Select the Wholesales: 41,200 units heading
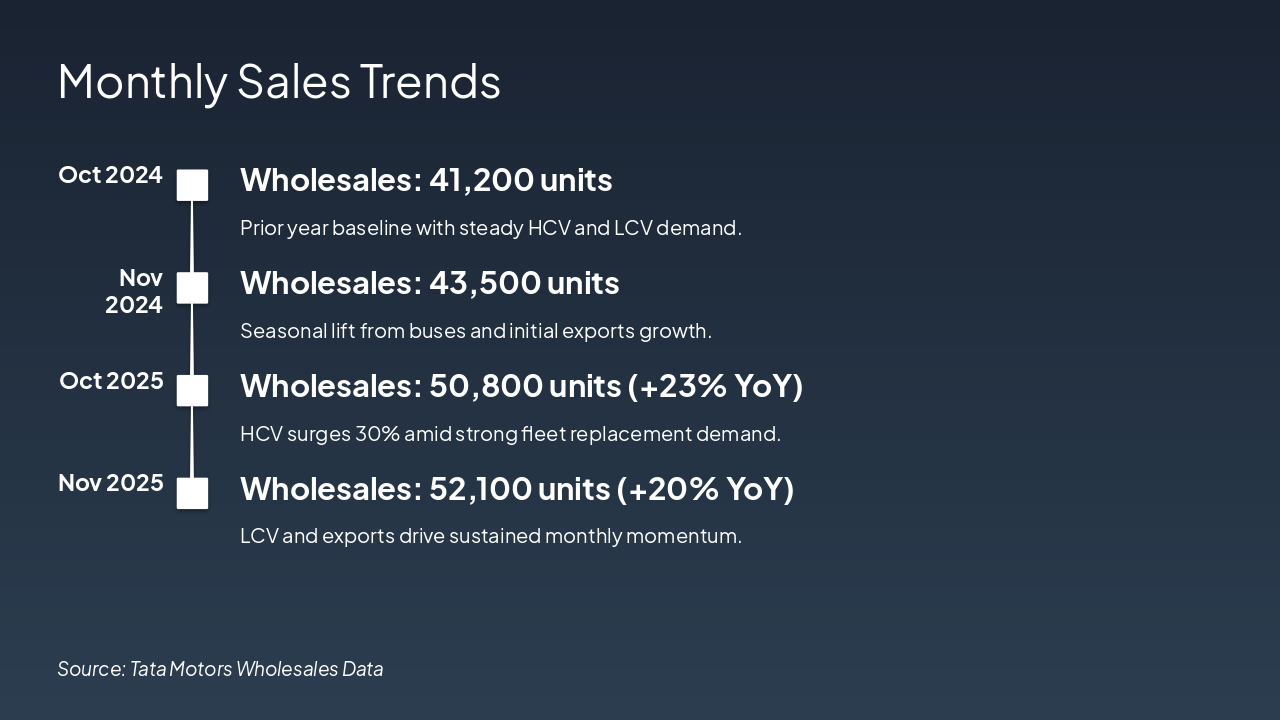Screen dimensions: 1280x720 (426, 180)
